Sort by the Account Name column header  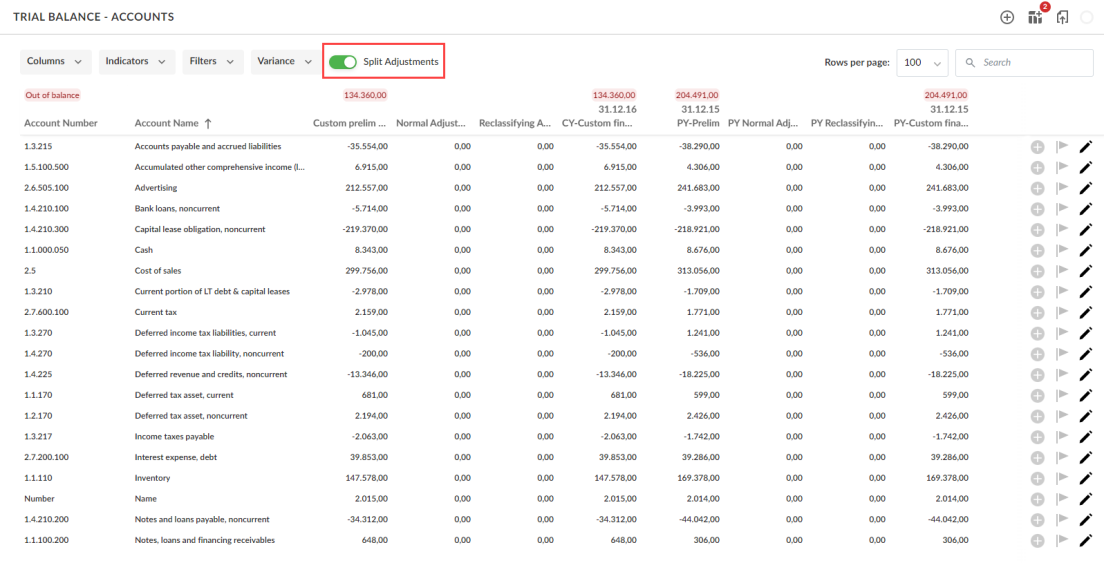[x=167, y=124]
